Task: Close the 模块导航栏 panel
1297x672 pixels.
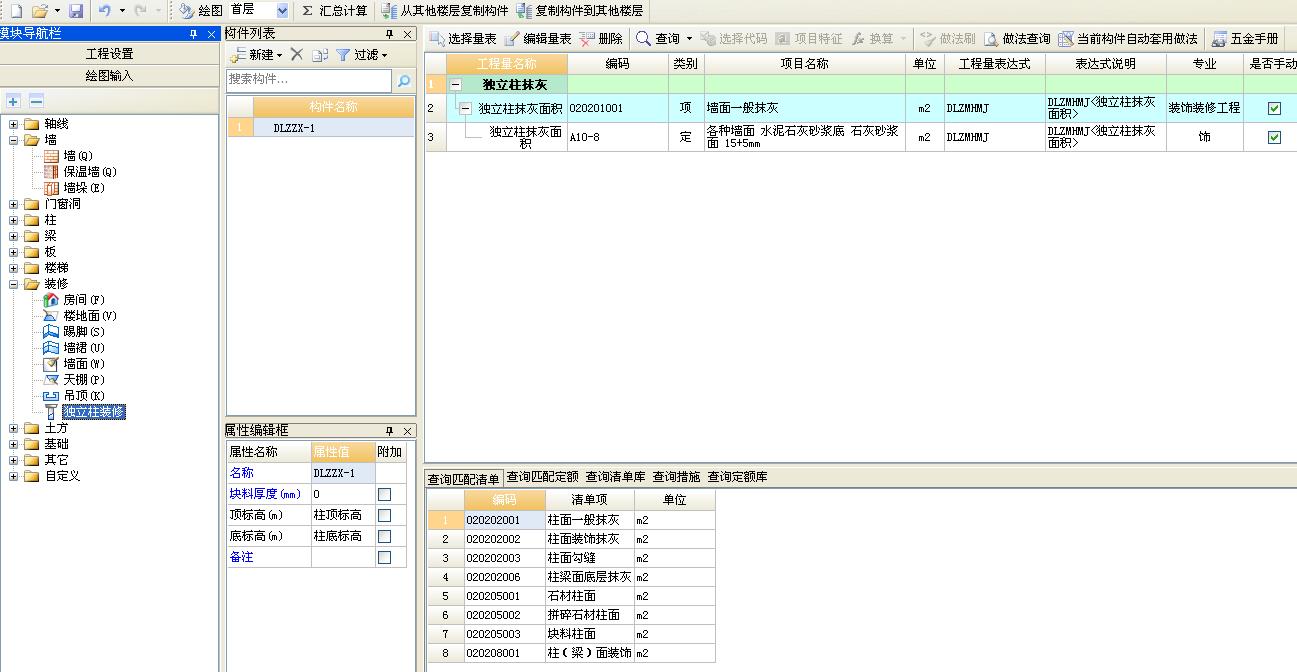Action: [211, 34]
